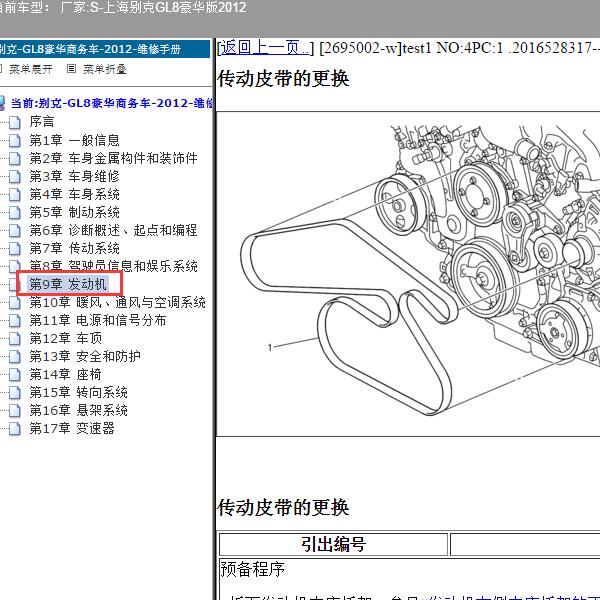Select 第3章 车身维修
Image resolution: width=600 pixels, height=600 pixels.
(75, 176)
